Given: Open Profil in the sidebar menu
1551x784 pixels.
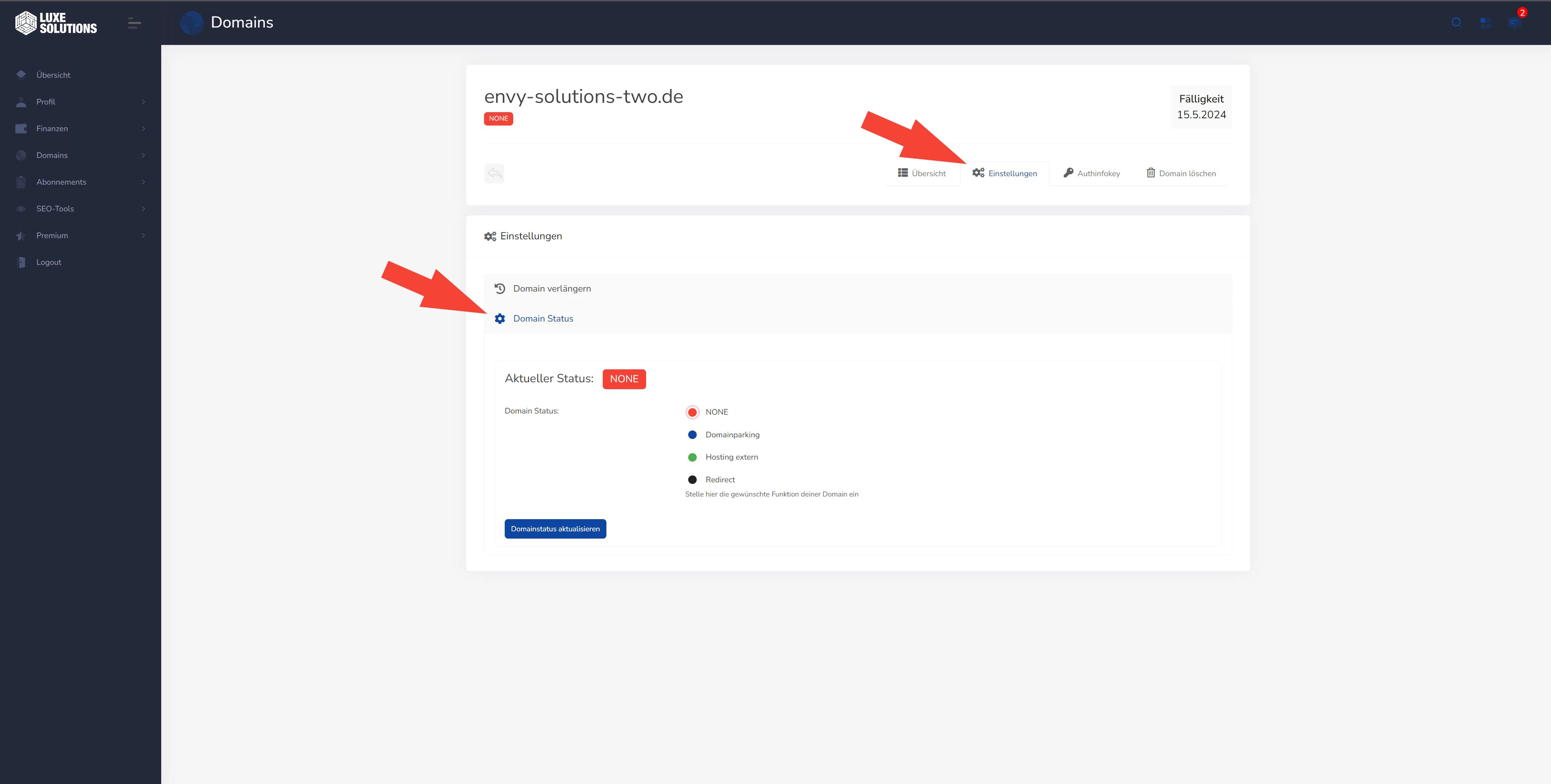Looking at the screenshot, I should (x=81, y=102).
